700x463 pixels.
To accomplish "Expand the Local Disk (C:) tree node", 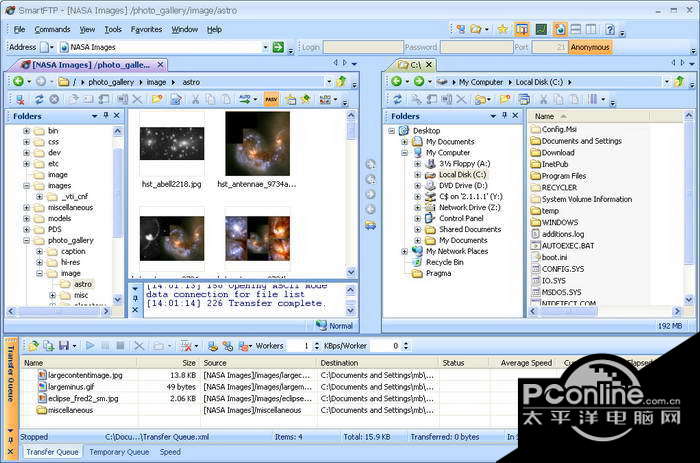I will 418,174.
